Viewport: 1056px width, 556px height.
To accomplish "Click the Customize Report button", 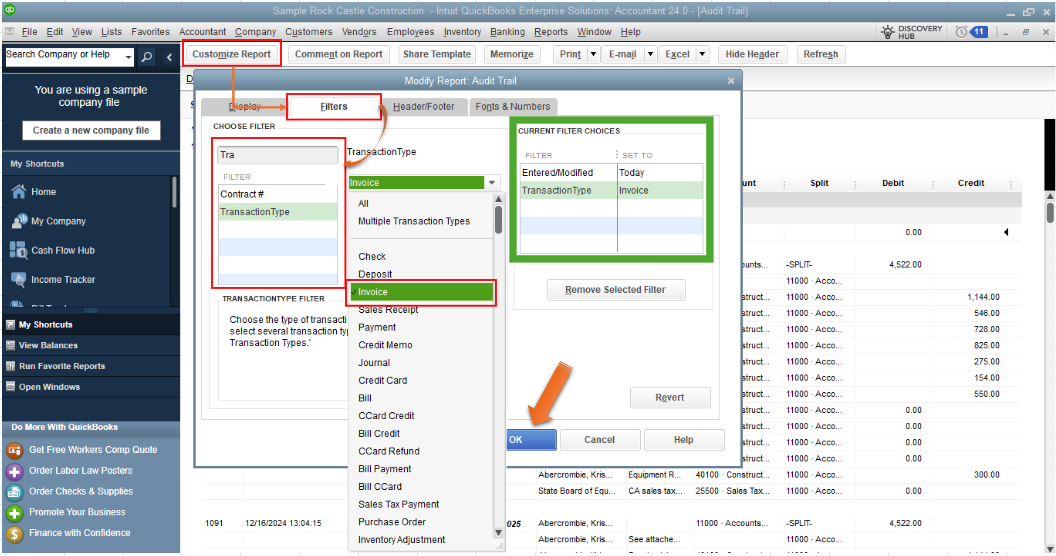I will point(232,55).
